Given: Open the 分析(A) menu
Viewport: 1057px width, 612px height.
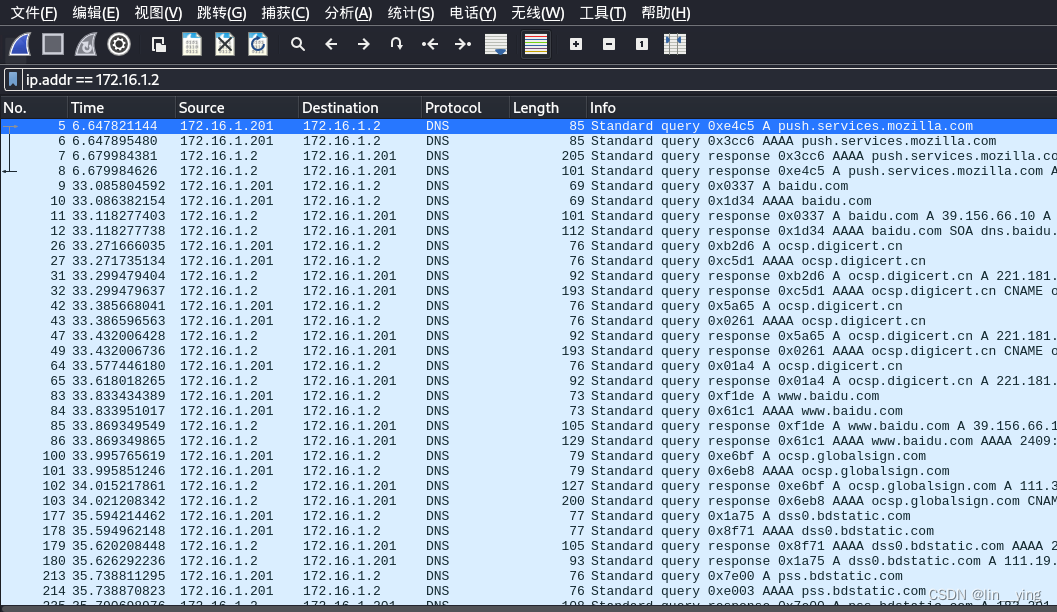Looking at the screenshot, I should point(348,13).
